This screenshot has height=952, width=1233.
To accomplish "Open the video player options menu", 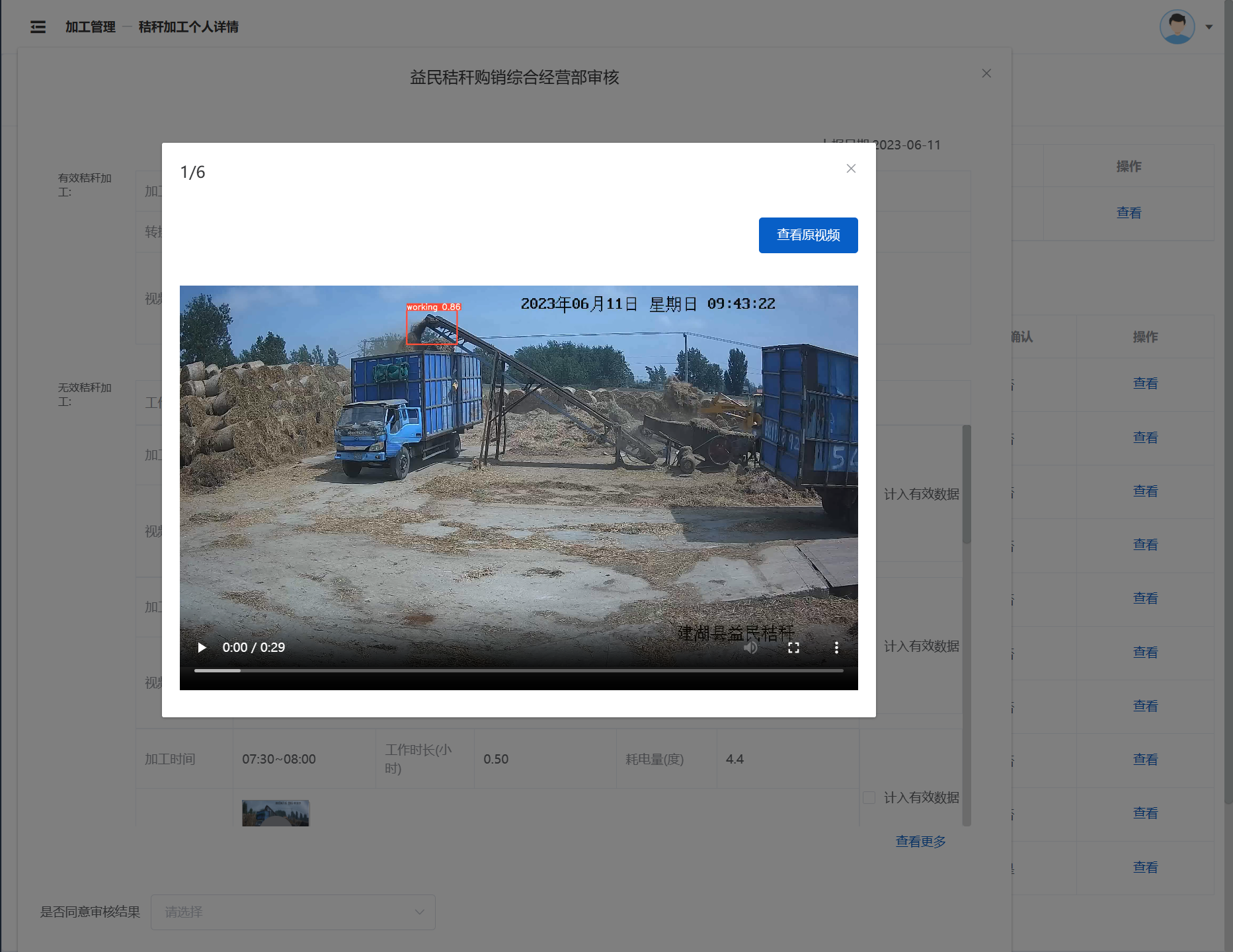I will (836, 647).
